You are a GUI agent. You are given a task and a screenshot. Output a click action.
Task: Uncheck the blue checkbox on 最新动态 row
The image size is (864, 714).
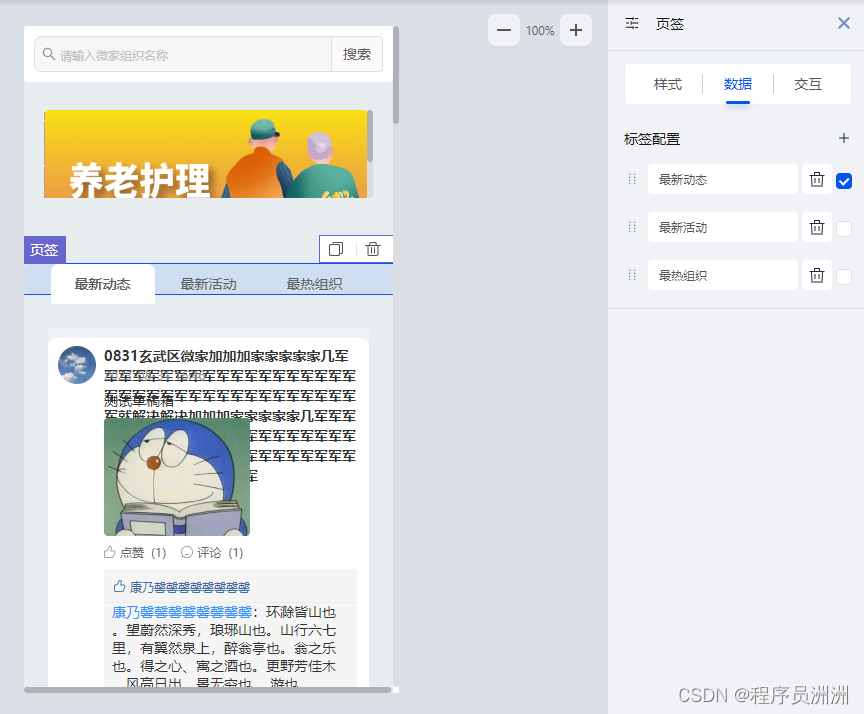845,180
